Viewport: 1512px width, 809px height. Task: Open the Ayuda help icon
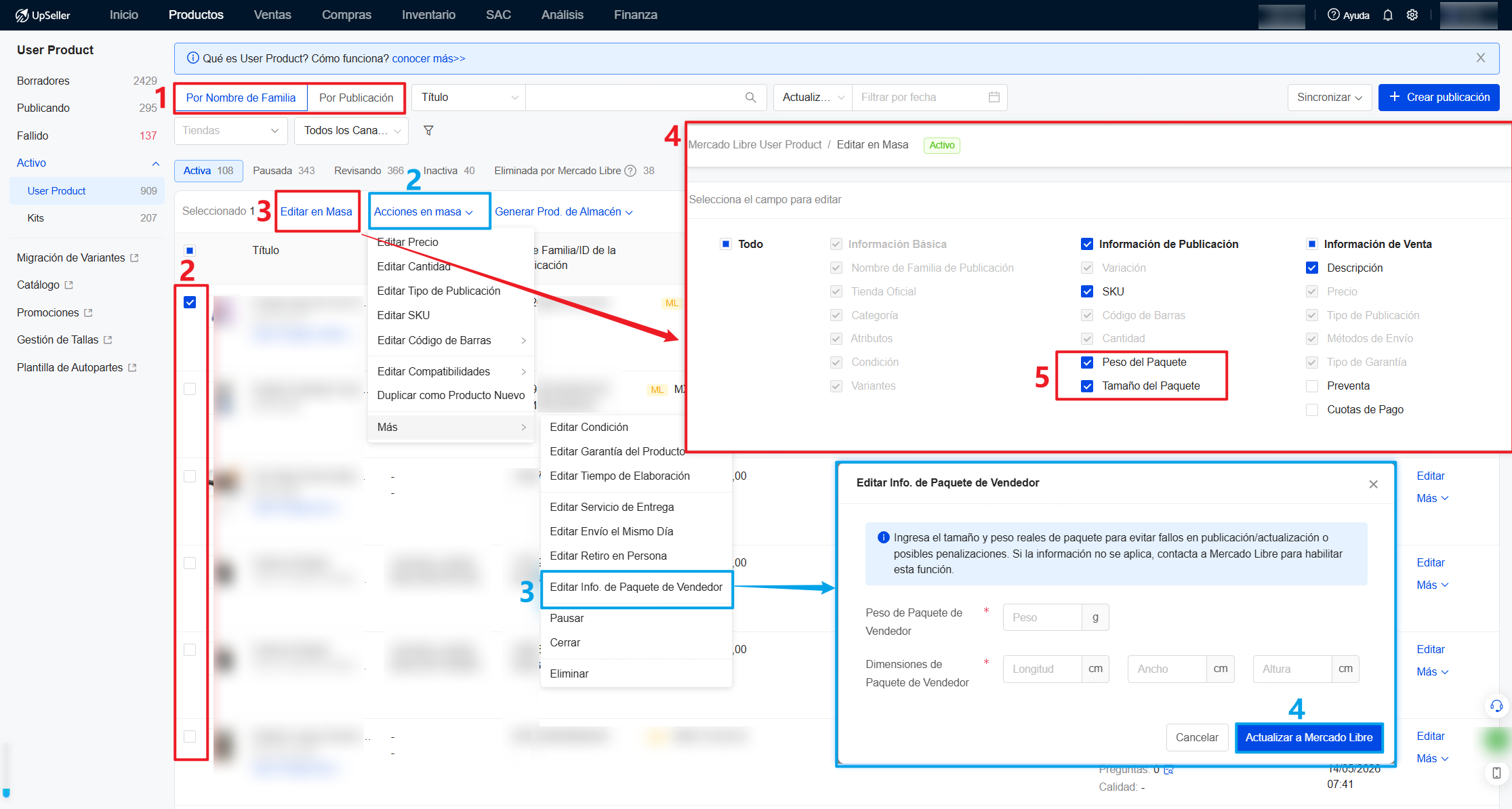[1333, 15]
